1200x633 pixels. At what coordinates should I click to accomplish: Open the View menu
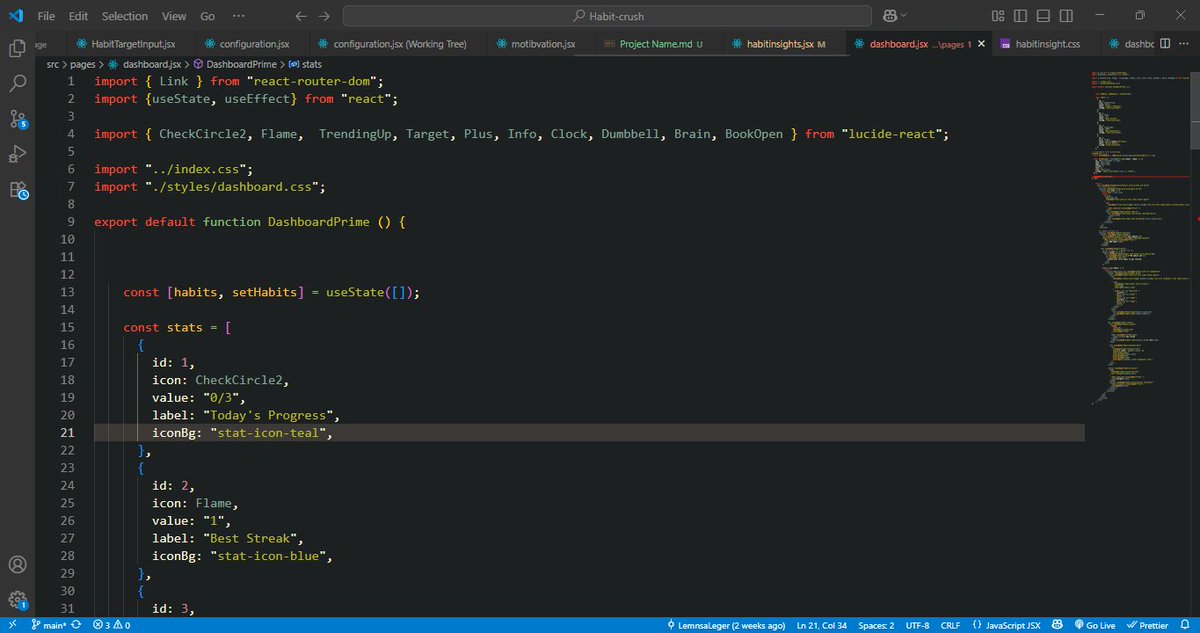174,16
